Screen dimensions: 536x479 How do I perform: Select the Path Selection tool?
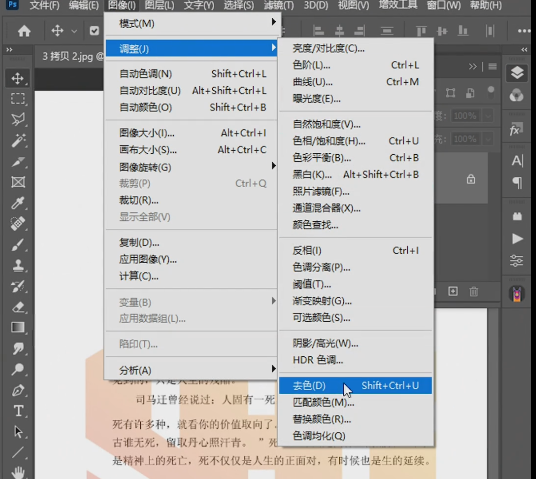(18, 432)
